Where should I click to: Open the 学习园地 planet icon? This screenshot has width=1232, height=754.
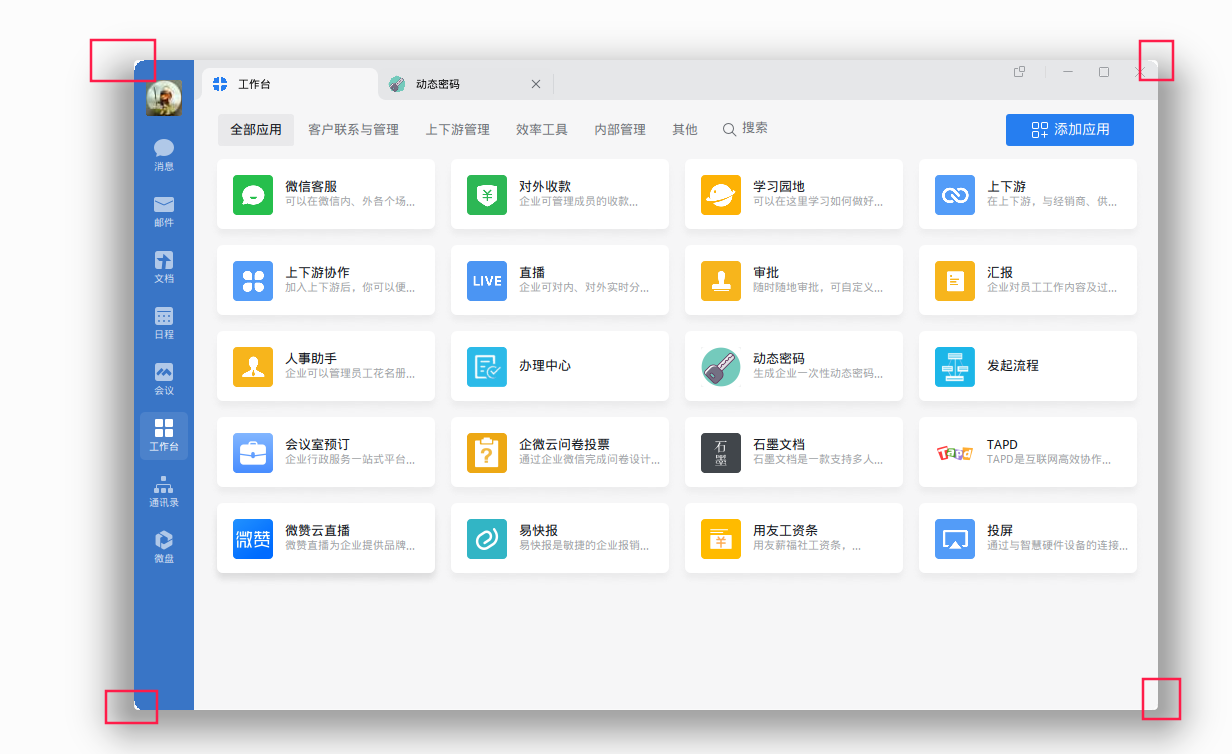click(721, 195)
